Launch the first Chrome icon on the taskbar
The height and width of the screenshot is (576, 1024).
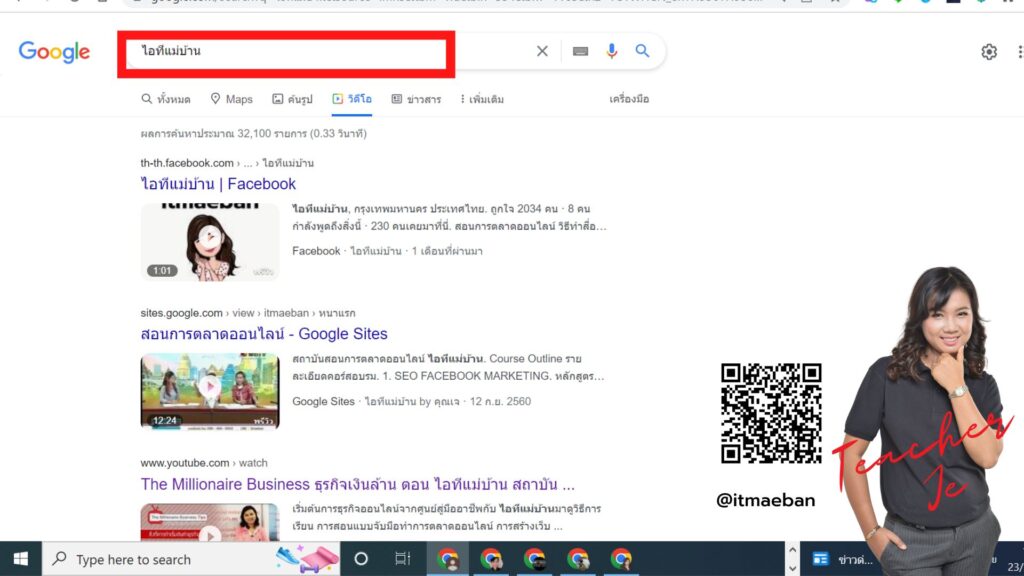pyautogui.click(x=447, y=559)
